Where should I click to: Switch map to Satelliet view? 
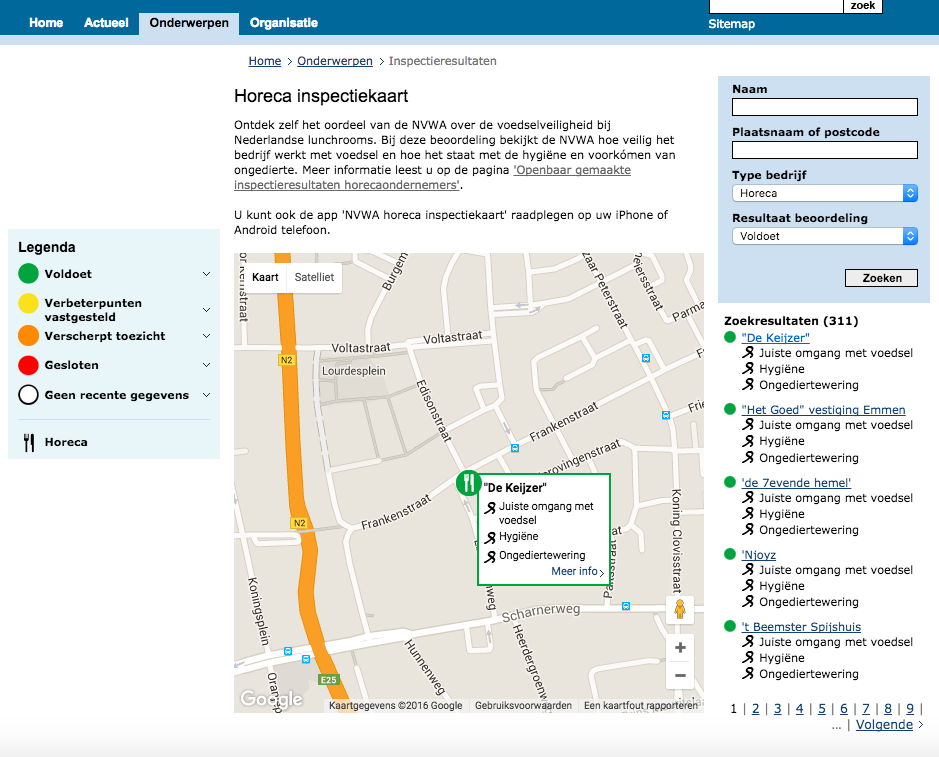pos(314,277)
